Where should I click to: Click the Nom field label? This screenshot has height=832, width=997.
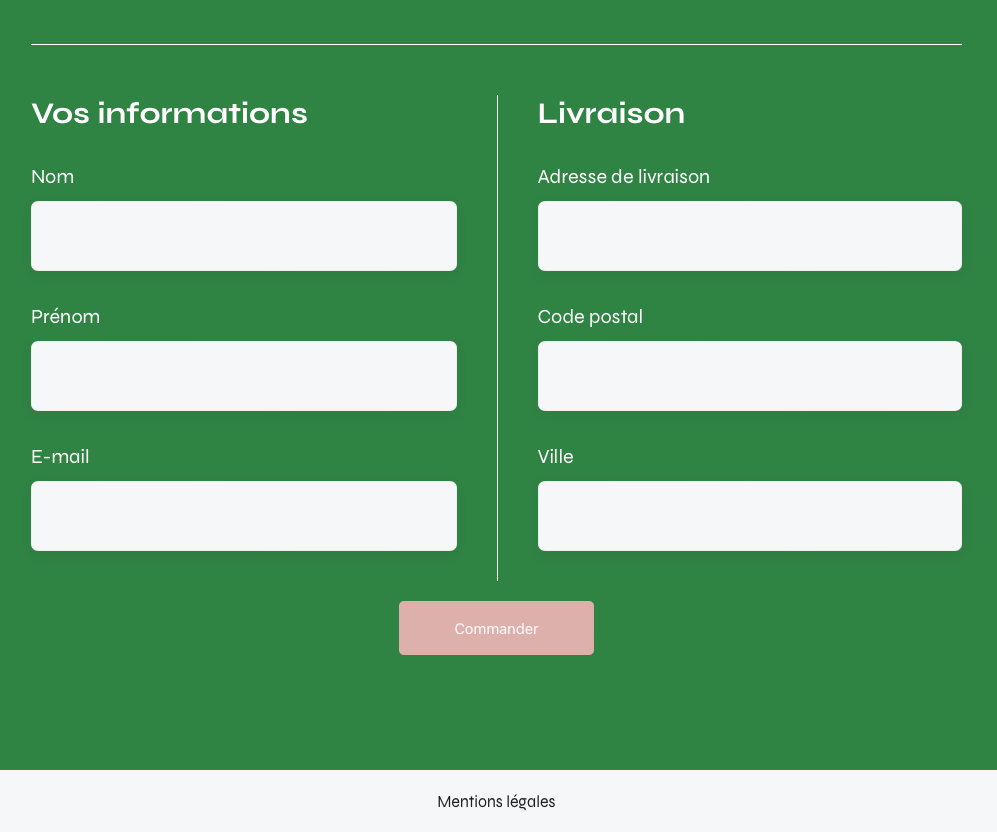click(52, 177)
